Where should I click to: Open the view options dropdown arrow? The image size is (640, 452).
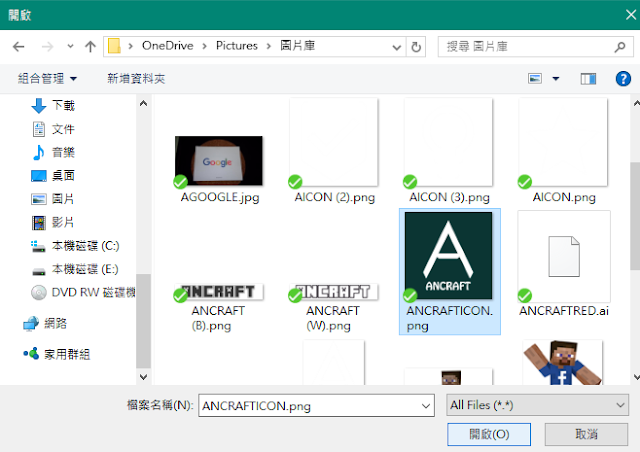click(556, 78)
